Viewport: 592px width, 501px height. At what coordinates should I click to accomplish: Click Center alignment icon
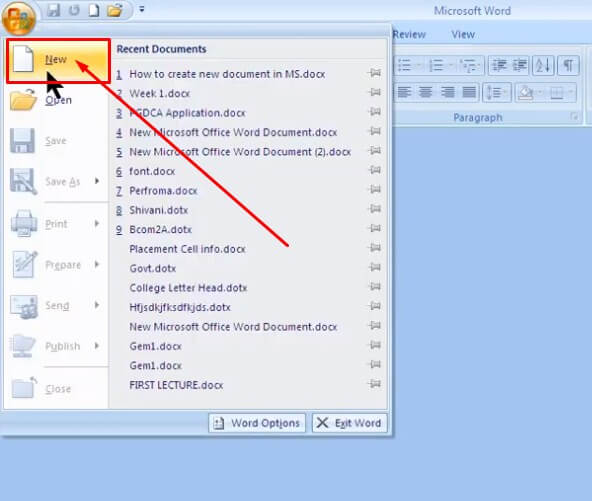(426, 92)
